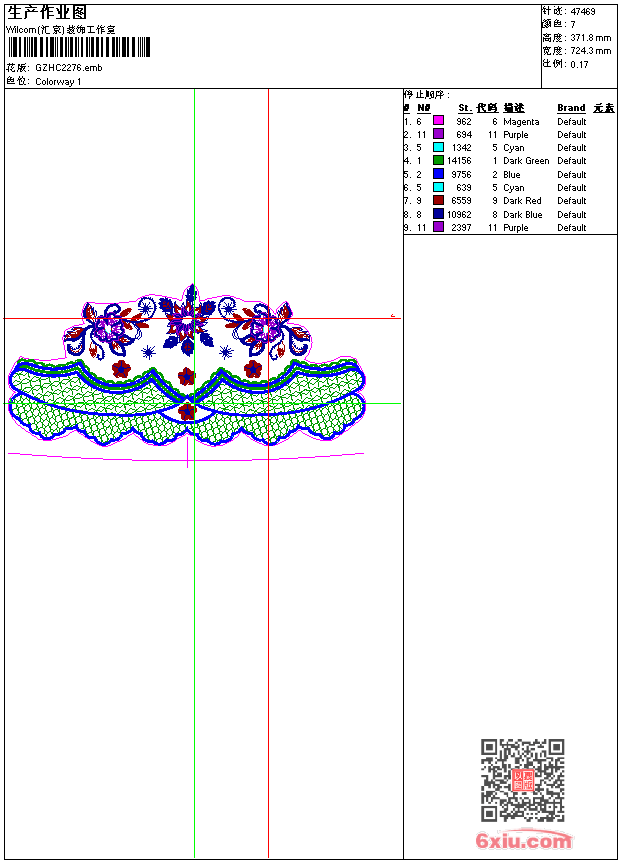Click the Wilcom studio name line

[x=61, y=30]
